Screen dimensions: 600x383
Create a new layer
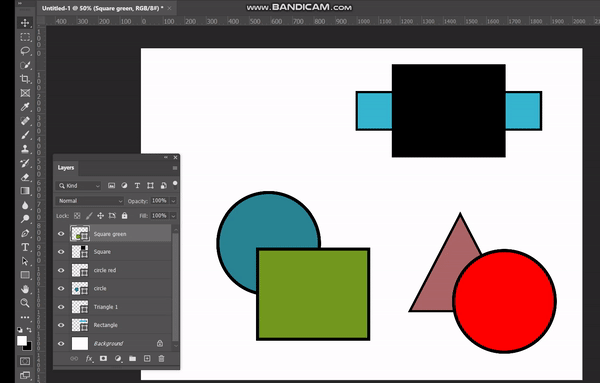[x=147, y=359]
